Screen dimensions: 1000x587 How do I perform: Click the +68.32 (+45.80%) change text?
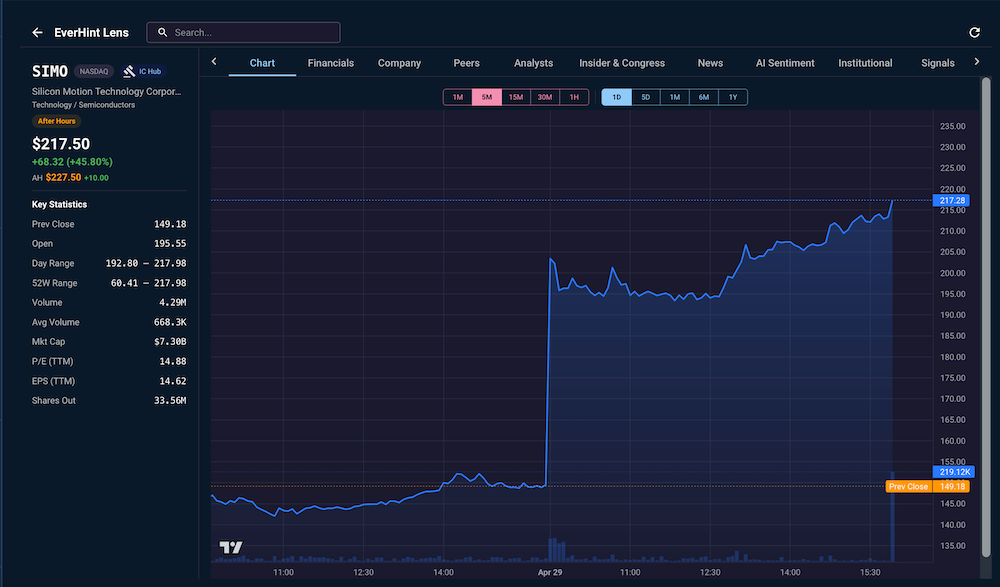pyautogui.click(x=72, y=162)
